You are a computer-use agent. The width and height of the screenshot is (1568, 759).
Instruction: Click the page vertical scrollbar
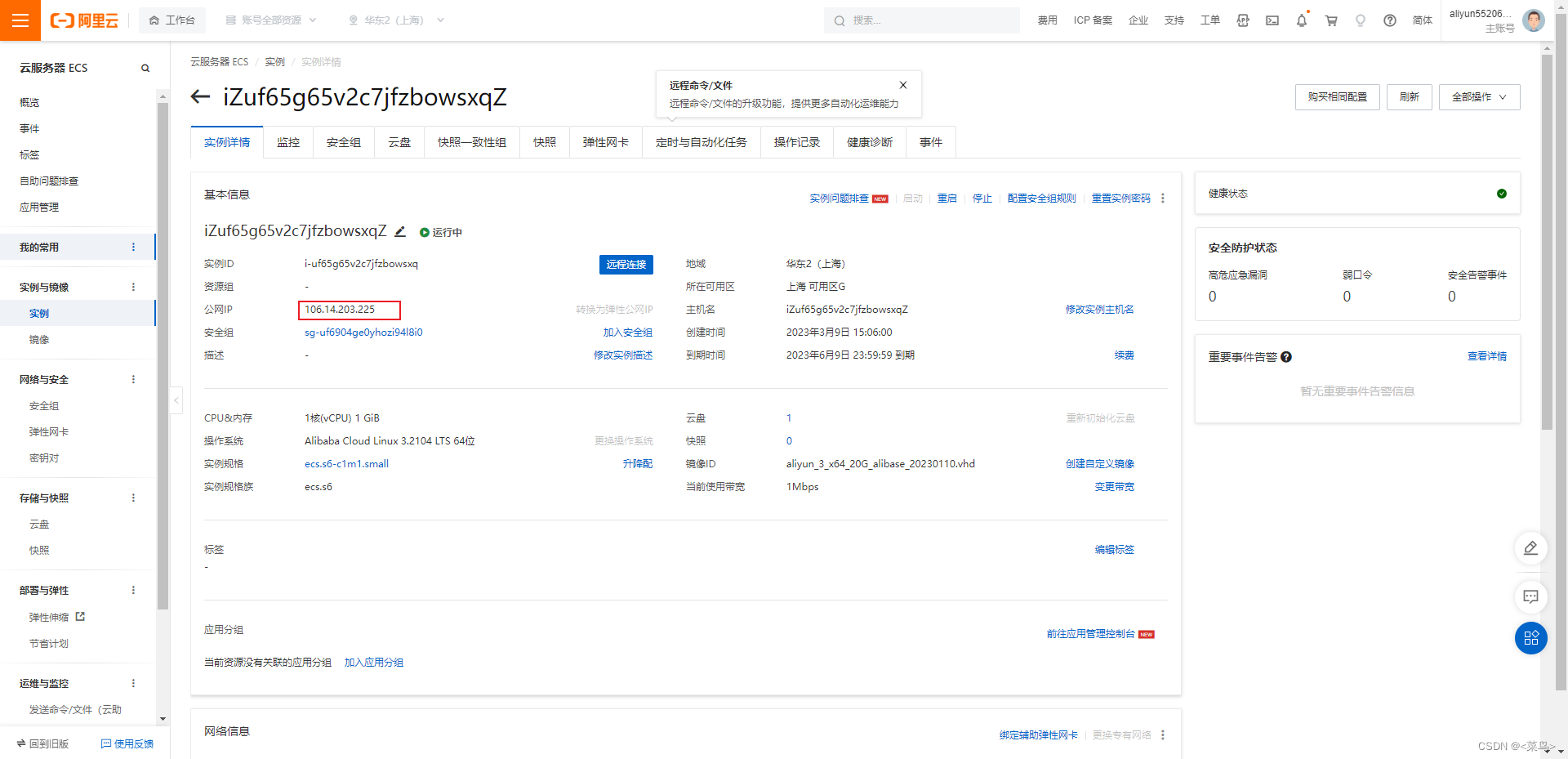pyautogui.click(x=1547, y=241)
